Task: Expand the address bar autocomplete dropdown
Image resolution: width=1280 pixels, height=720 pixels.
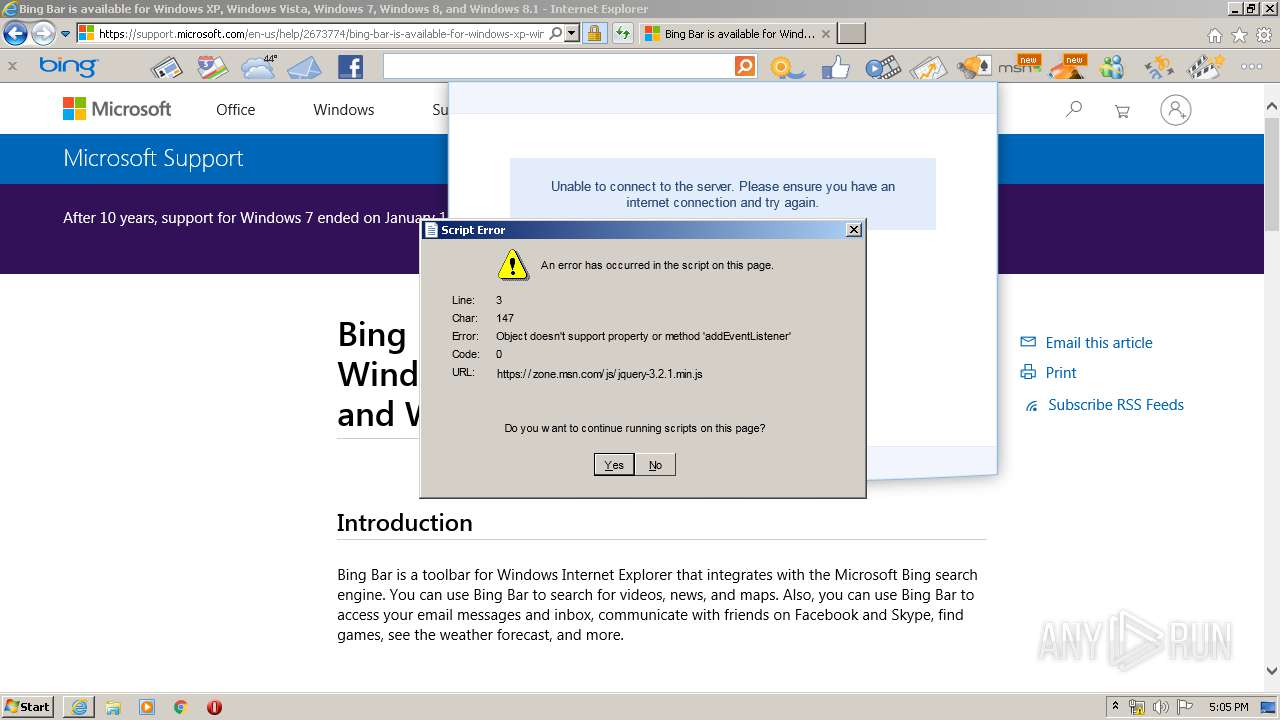Action: [572, 33]
